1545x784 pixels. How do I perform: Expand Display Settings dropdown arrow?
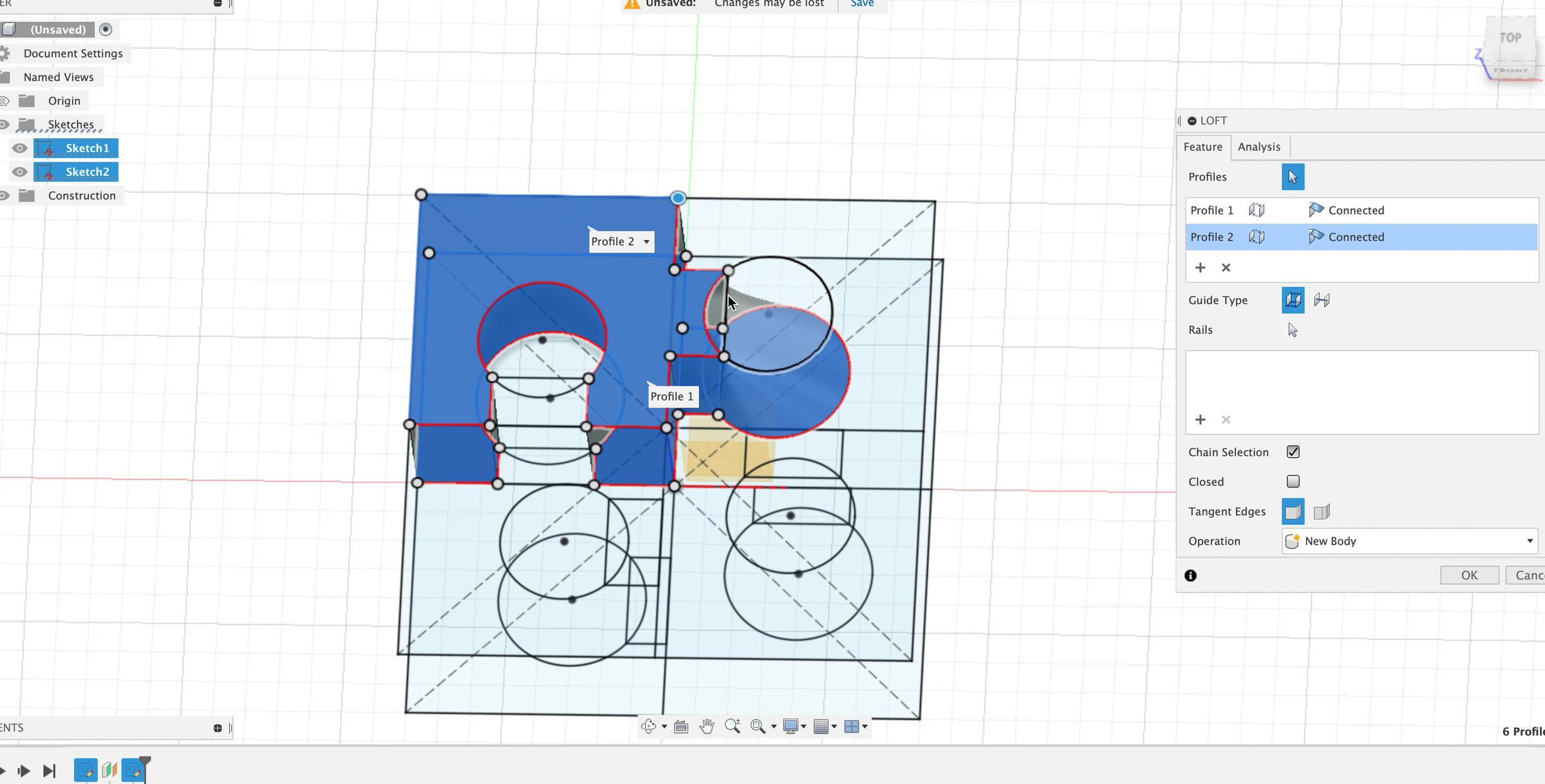pos(803,727)
